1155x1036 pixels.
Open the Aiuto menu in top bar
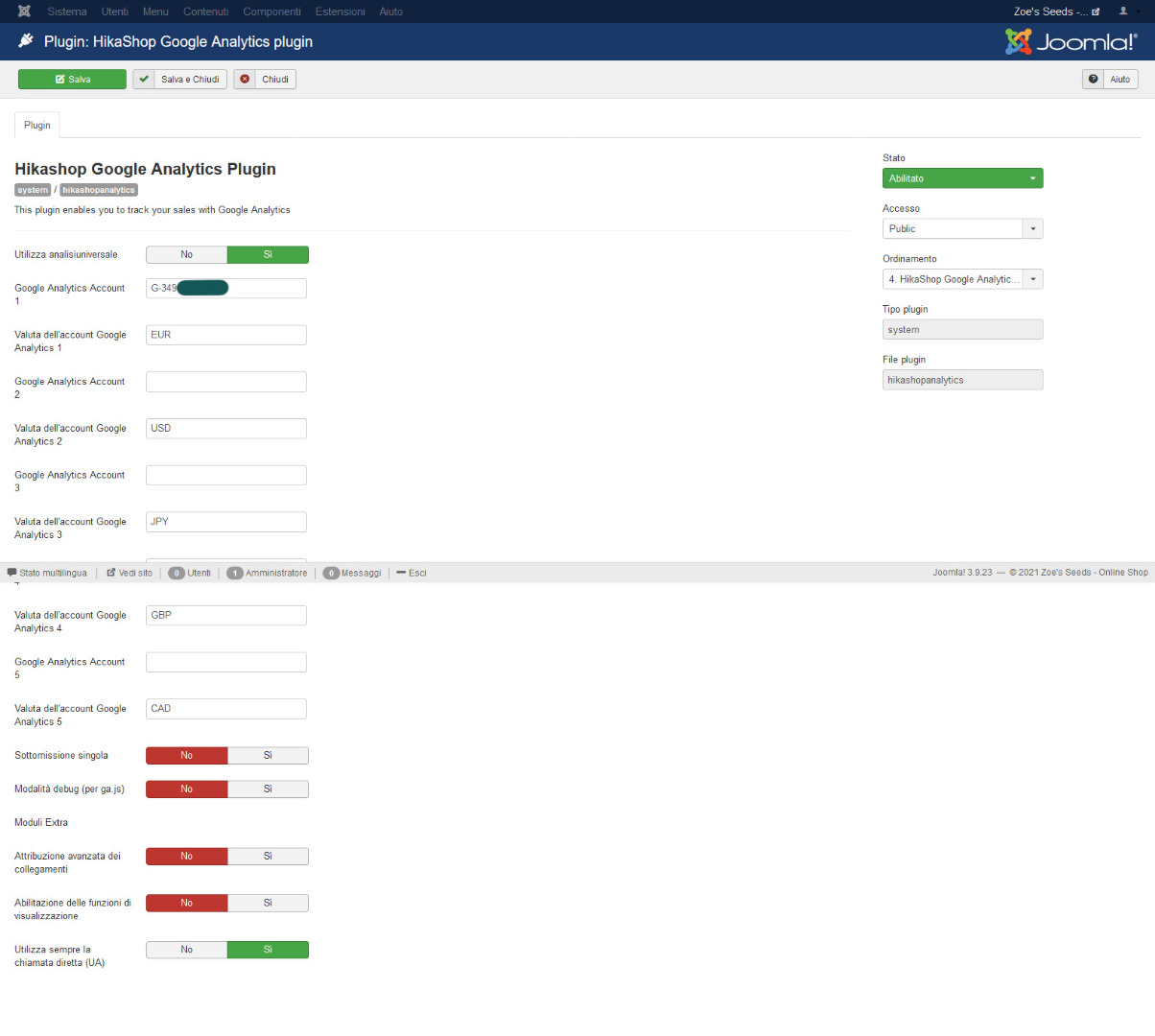[x=390, y=12]
